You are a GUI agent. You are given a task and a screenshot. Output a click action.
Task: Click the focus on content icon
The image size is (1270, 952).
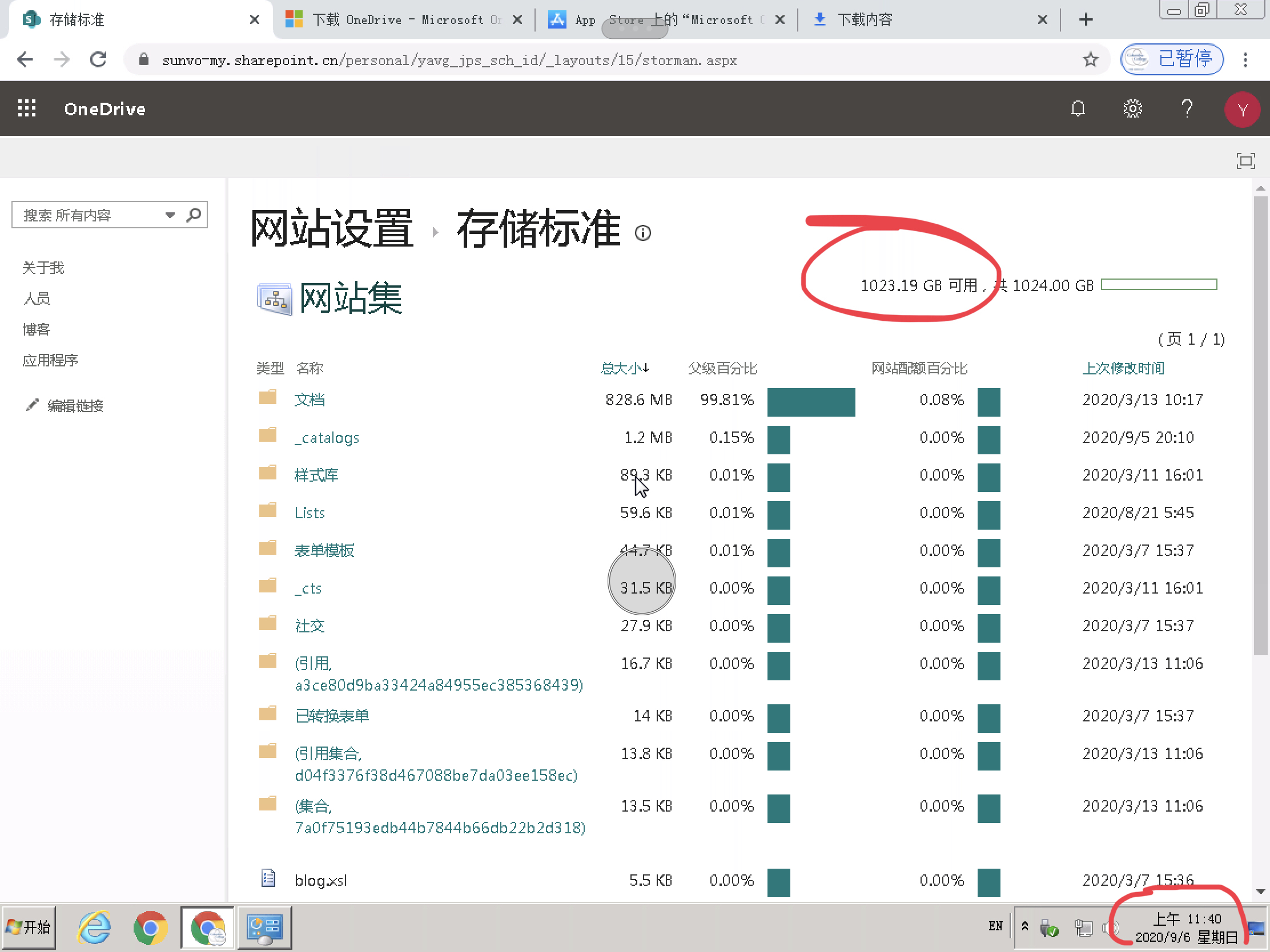[1245, 161]
